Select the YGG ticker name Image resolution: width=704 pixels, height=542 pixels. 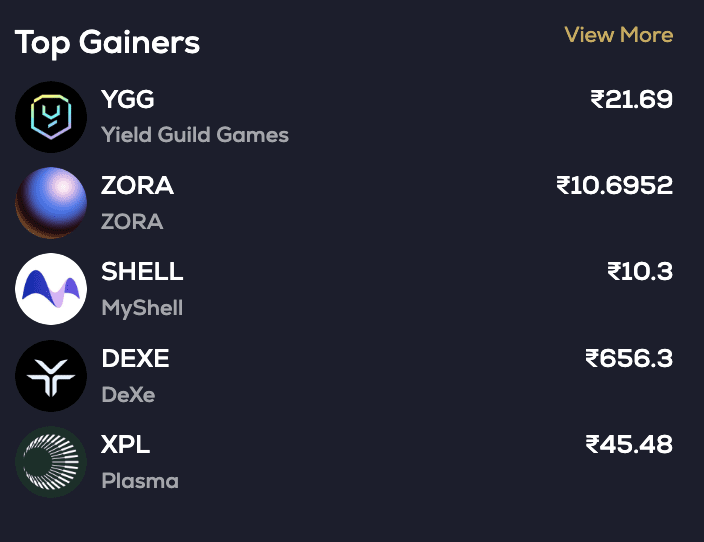click(x=128, y=100)
